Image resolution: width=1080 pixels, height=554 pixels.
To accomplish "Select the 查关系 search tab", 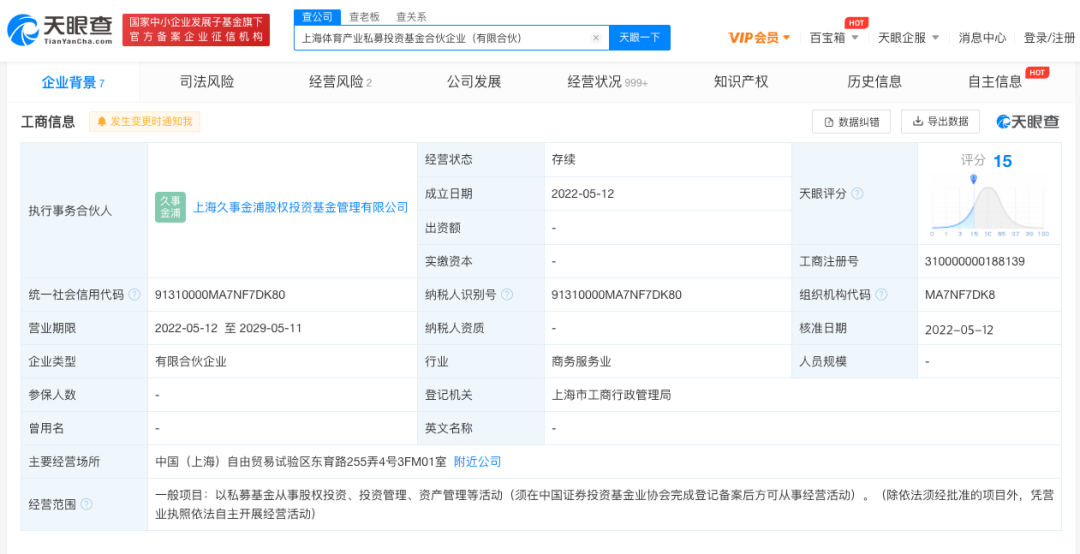I will click(x=411, y=17).
